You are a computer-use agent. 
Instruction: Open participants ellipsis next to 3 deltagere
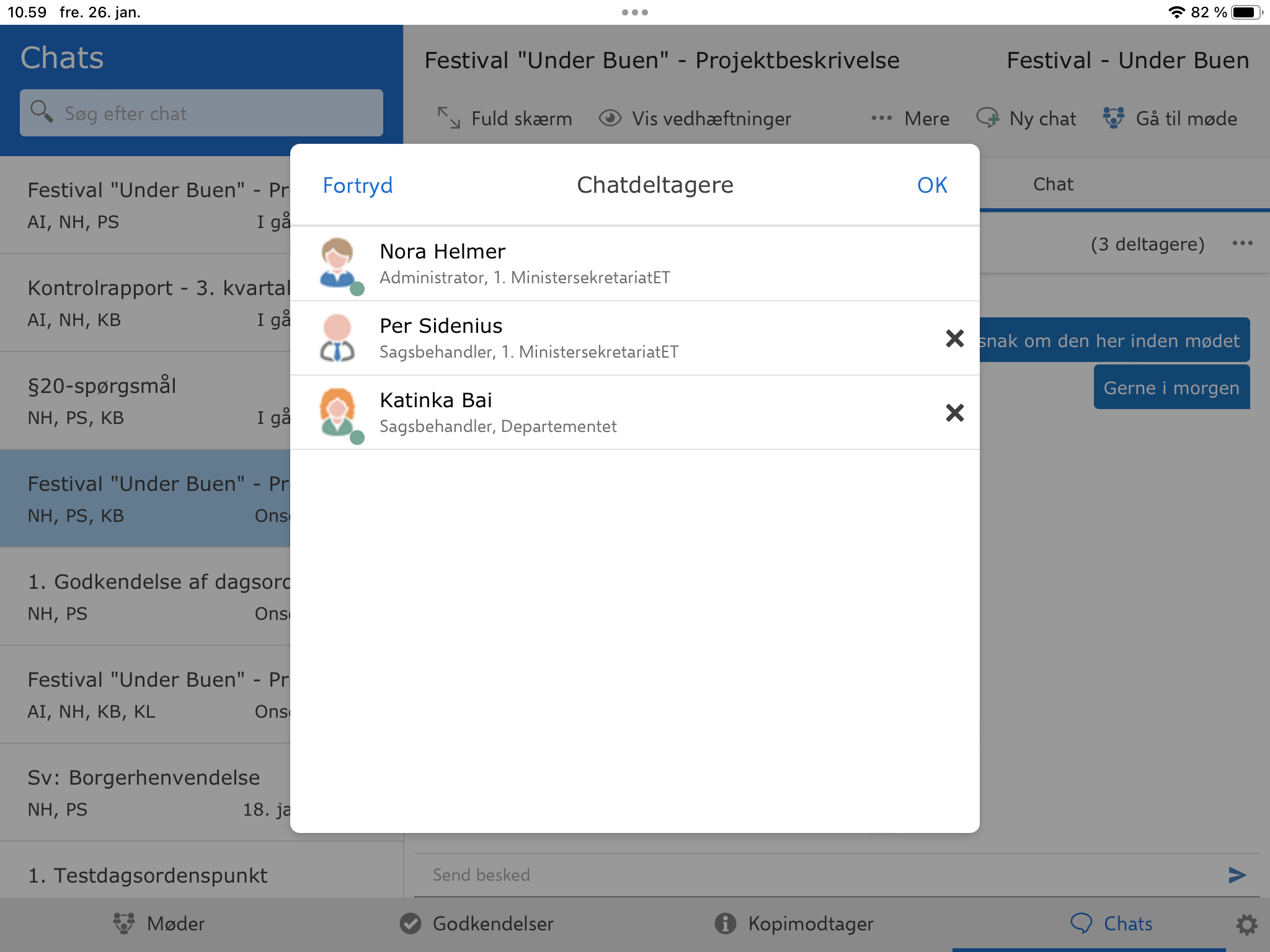click(1242, 244)
